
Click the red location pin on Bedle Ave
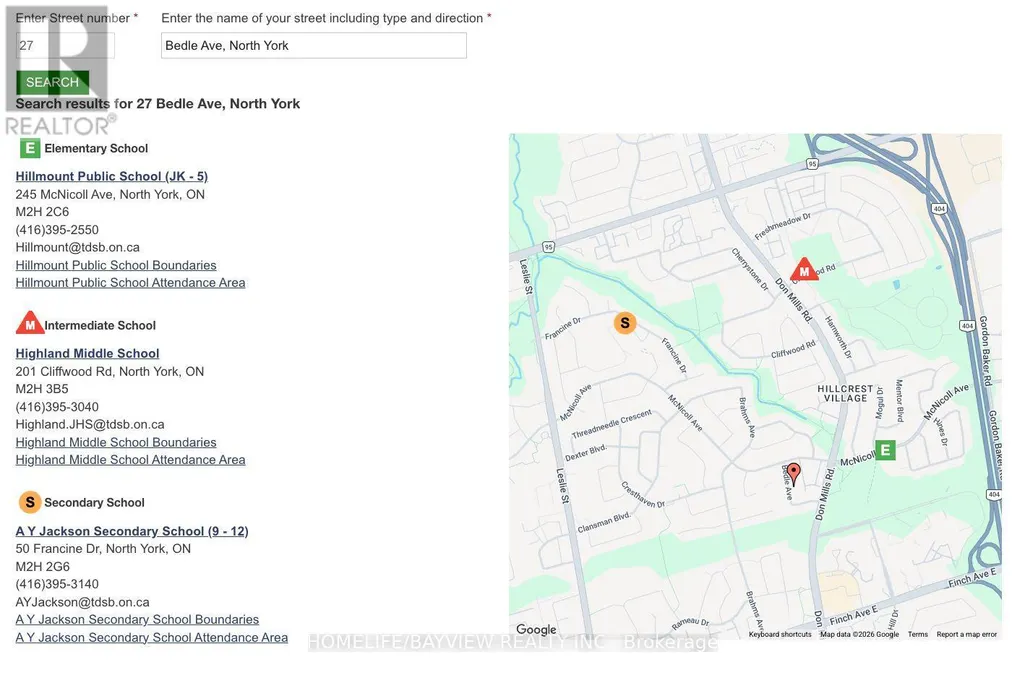pos(793,473)
